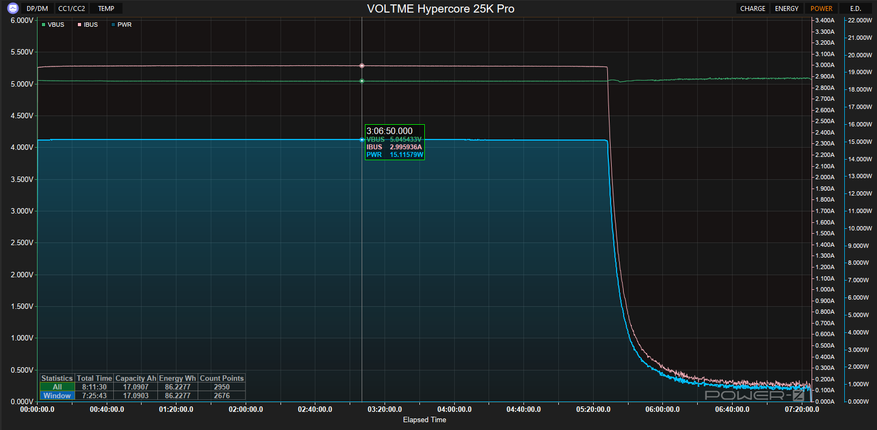Click count points value 2676

[221, 395]
